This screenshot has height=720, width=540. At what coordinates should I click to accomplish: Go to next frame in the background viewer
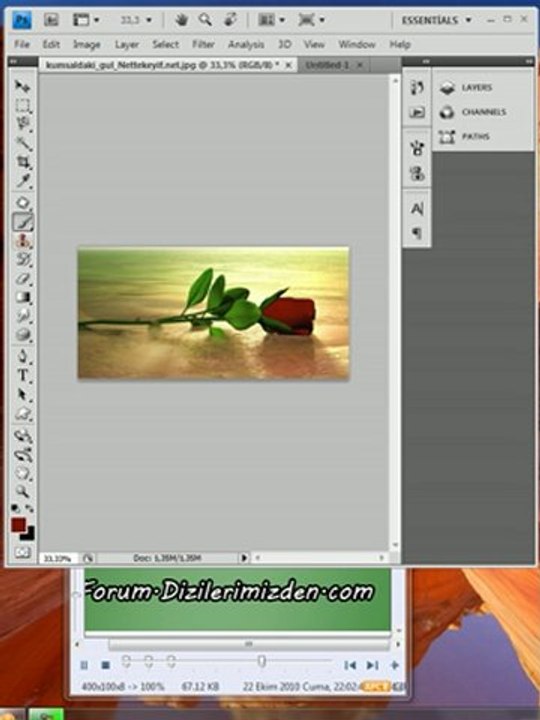click(371, 665)
